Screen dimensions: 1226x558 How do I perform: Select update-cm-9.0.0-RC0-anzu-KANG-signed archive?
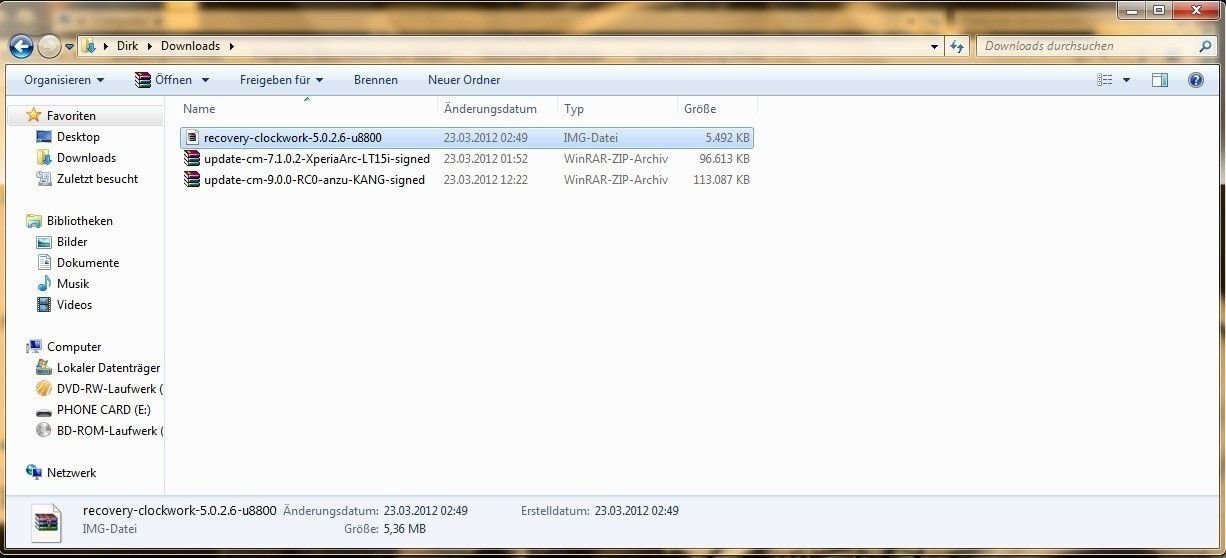tap(467, 180)
